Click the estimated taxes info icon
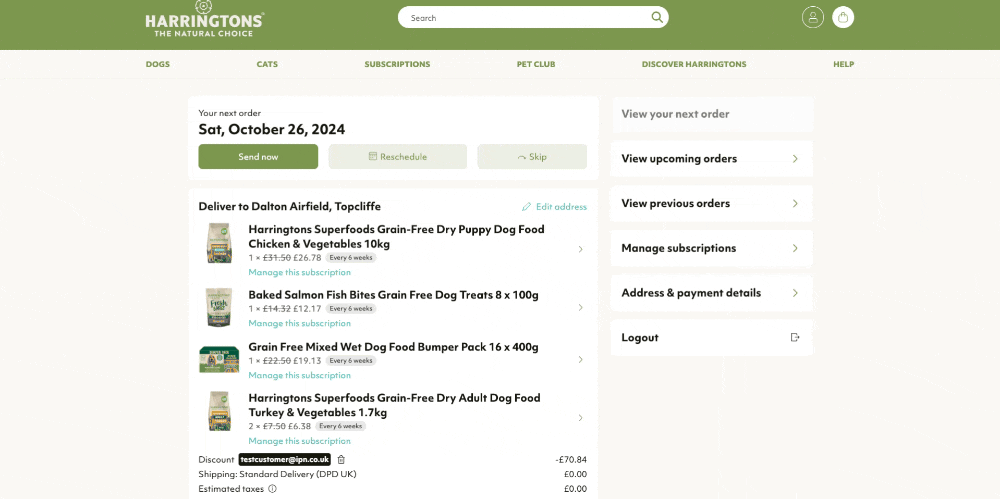1000x499 pixels. (272, 489)
